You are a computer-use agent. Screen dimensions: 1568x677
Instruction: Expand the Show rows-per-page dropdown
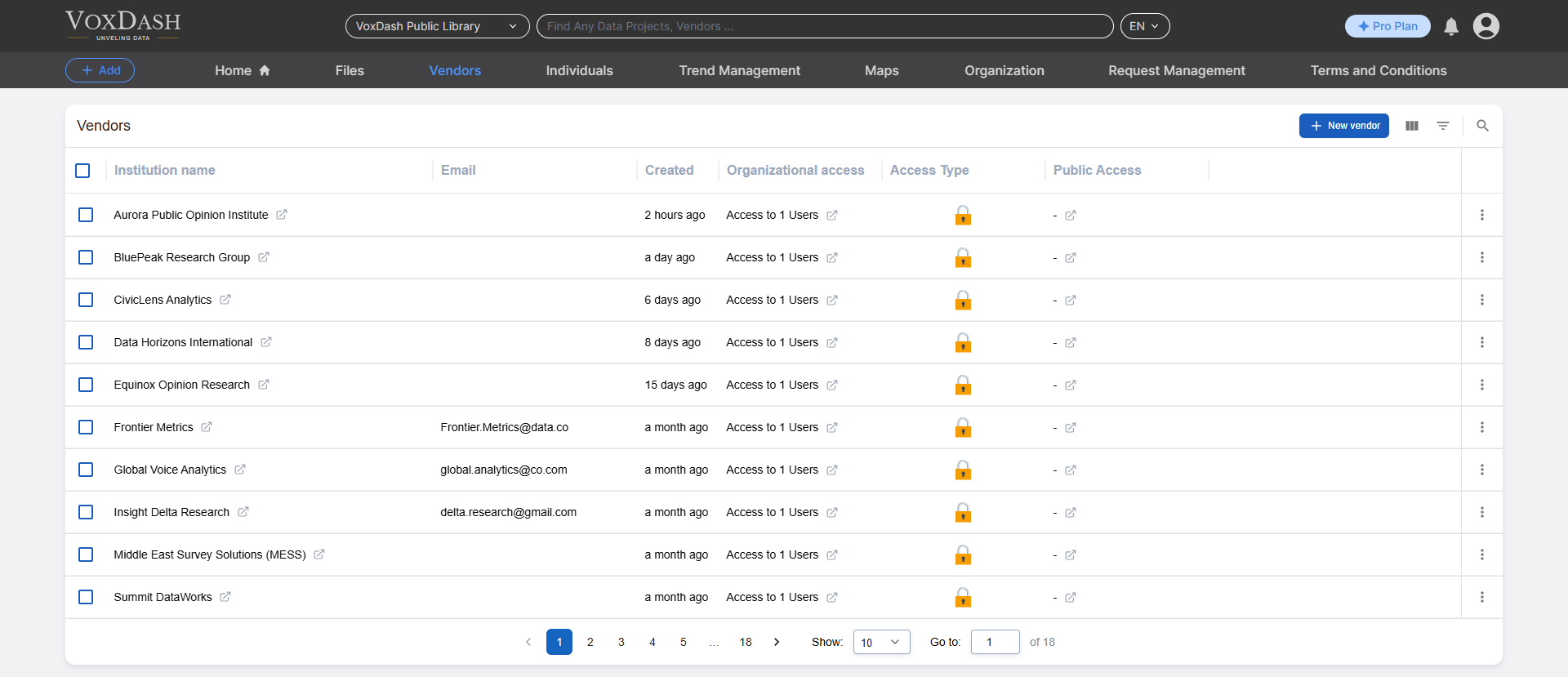tap(881, 642)
